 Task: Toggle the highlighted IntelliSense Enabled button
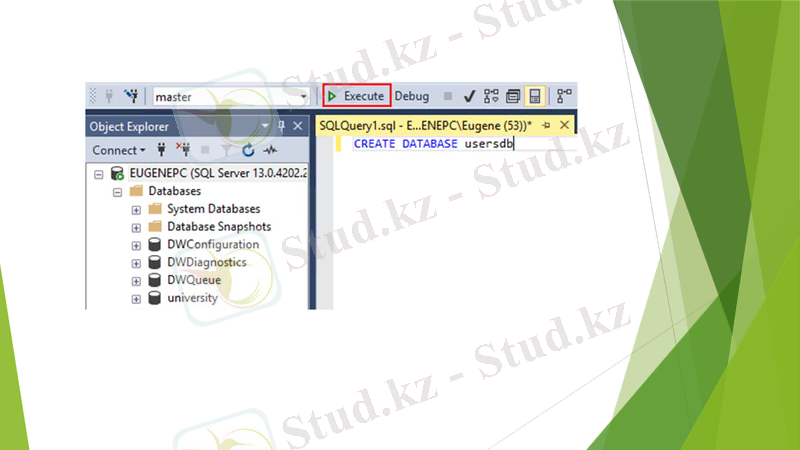(534, 96)
